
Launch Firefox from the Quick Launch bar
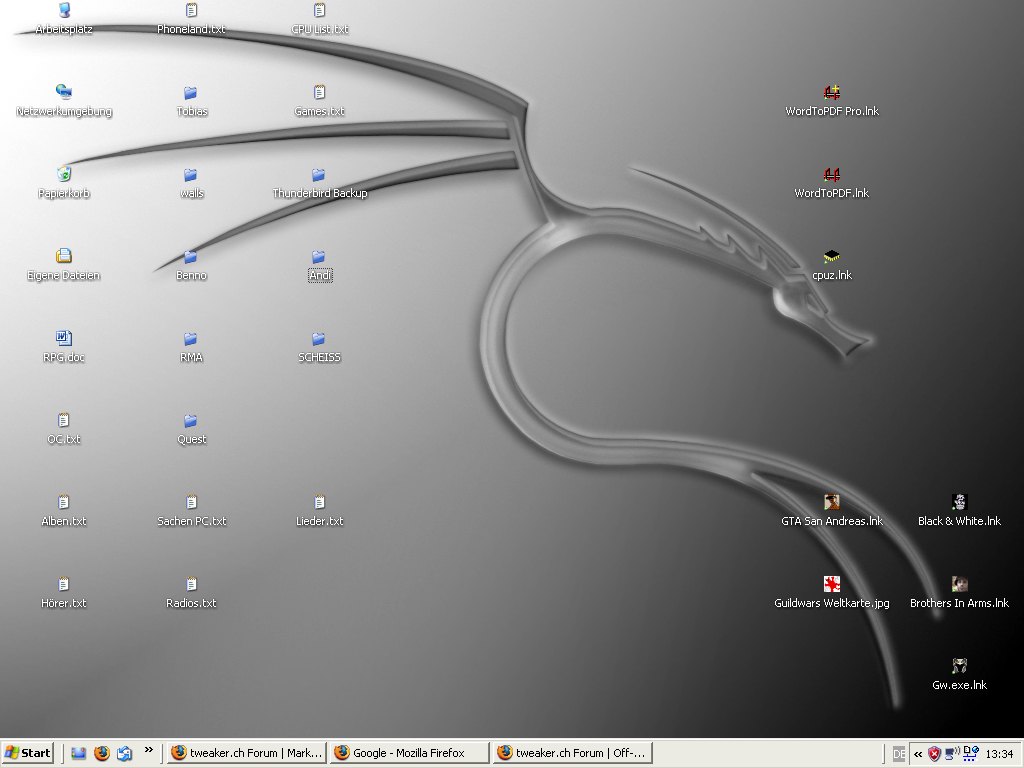pyautogui.click(x=101, y=753)
